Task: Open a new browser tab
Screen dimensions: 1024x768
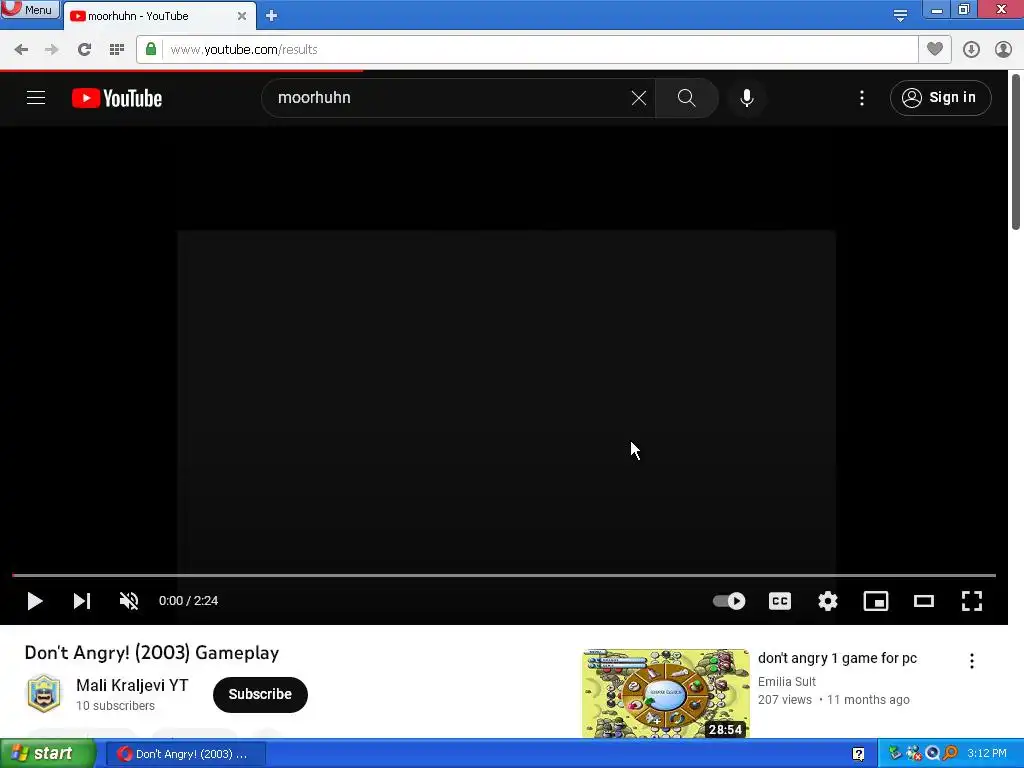Action: click(272, 16)
